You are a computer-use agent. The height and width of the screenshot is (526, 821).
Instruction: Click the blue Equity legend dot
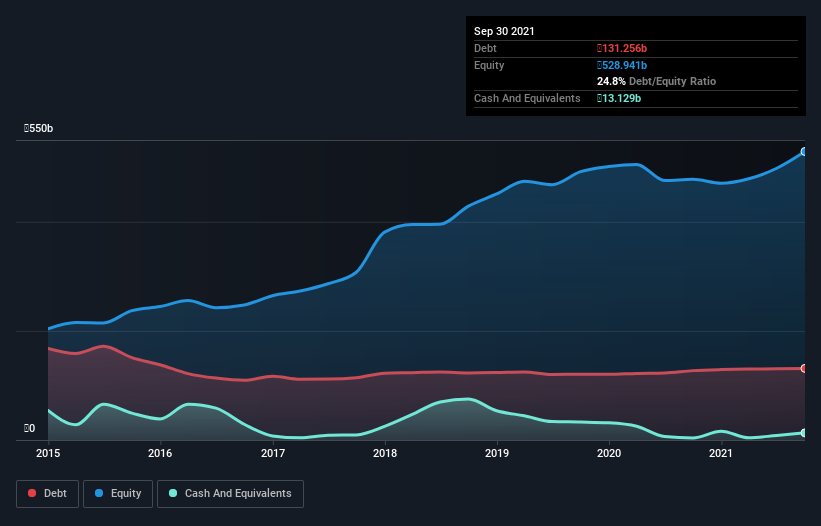click(99, 493)
